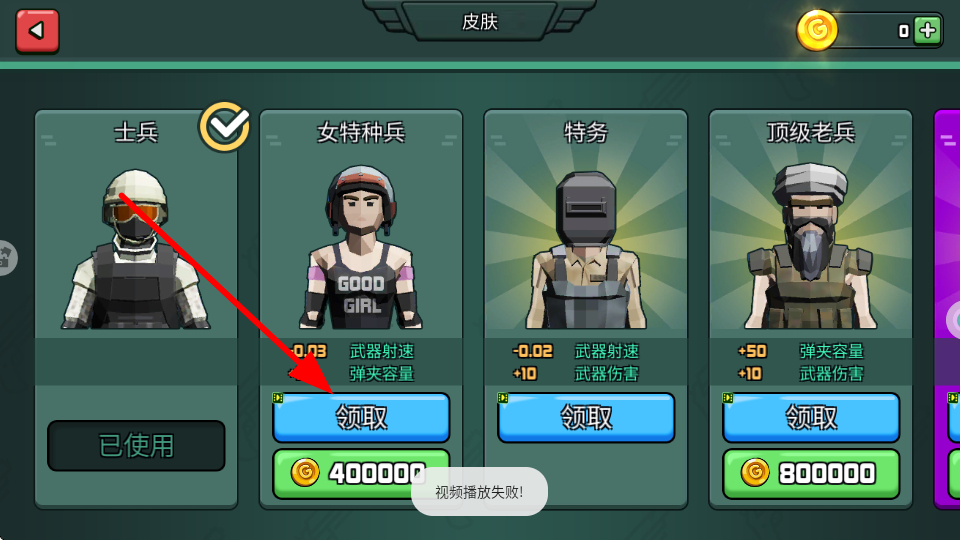The height and width of the screenshot is (540, 960).
Task: Tap the green plus add-coins icon
Action: click(x=928, y=30)
